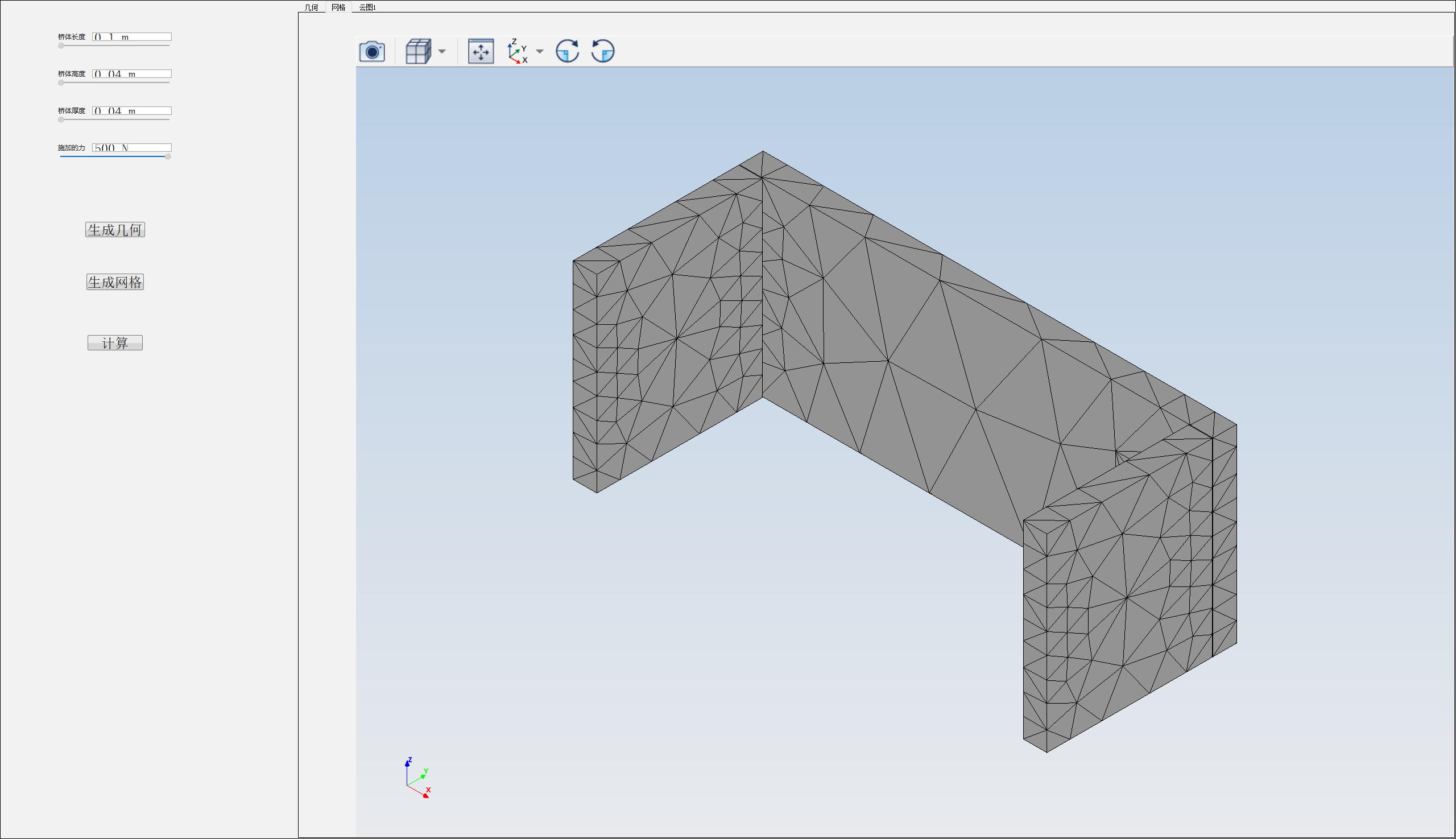The width and height of the screenshot is (1456, 839).
Task: Click the zoom-to-fit extents icon
Action: pyautogui.click(x=481, y=51)
